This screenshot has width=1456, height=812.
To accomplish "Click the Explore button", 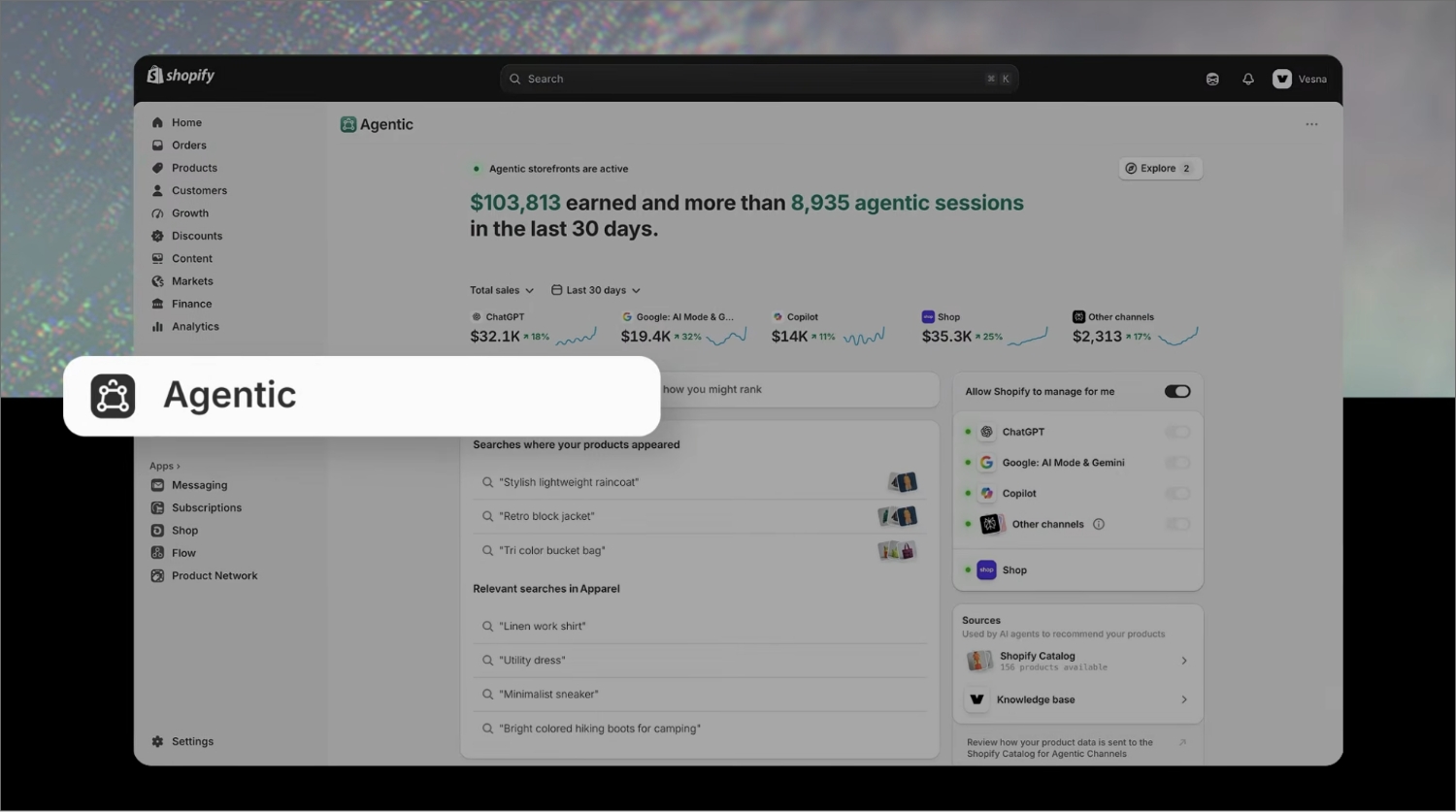I will (x=1160, y=169).
